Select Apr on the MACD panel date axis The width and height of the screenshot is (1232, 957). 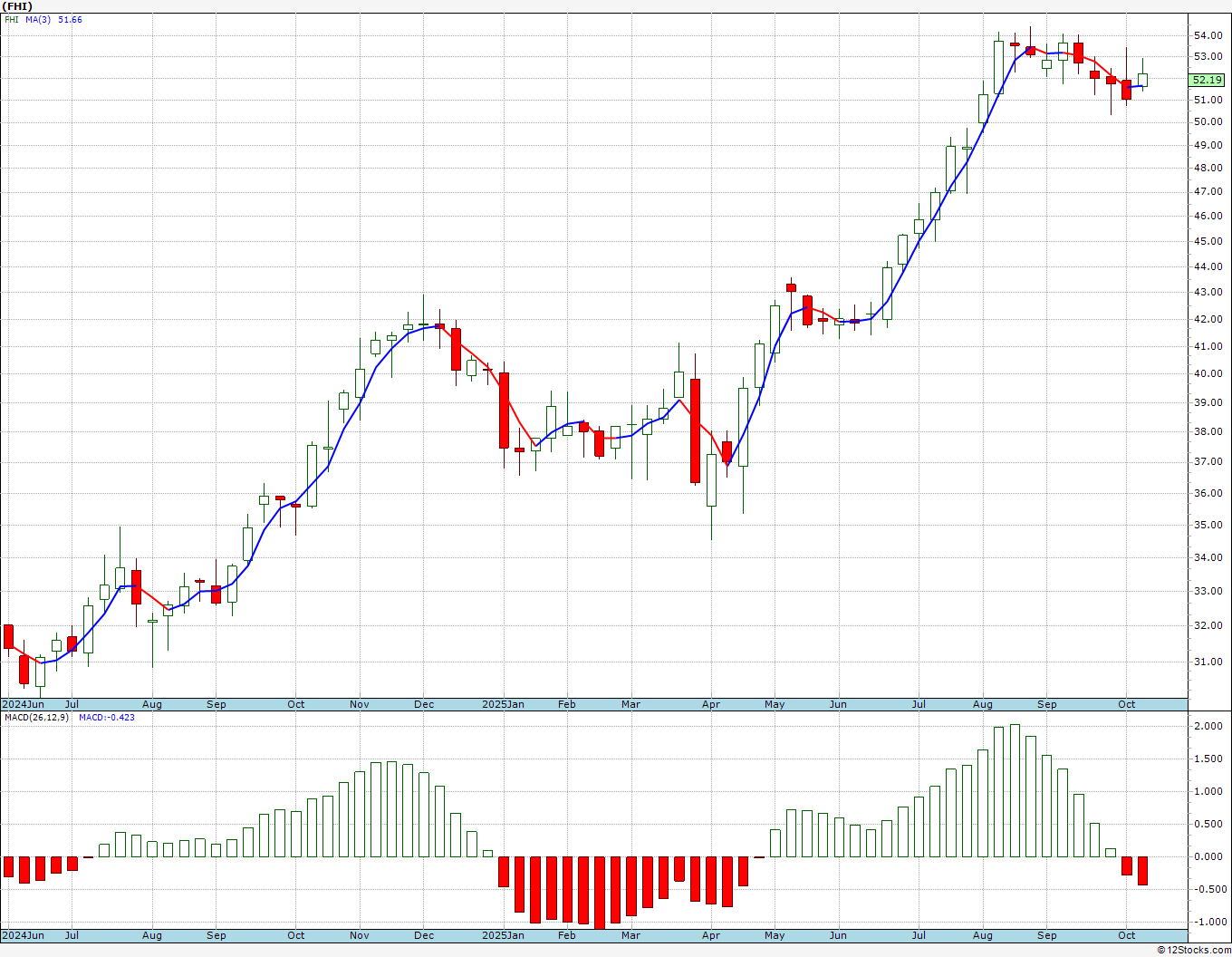click(711, 935)
